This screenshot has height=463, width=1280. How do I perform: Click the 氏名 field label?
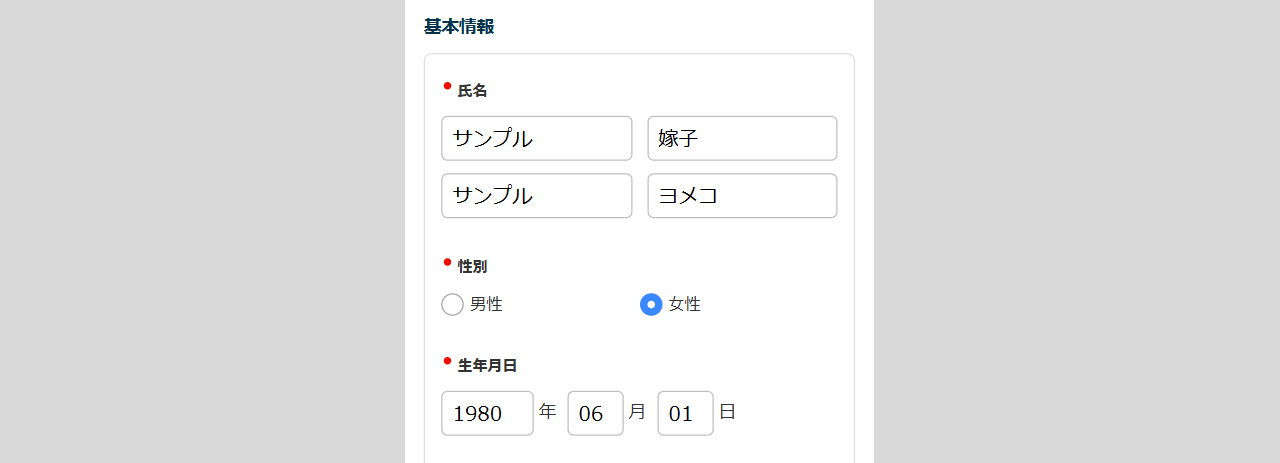[x=472, y=91]
